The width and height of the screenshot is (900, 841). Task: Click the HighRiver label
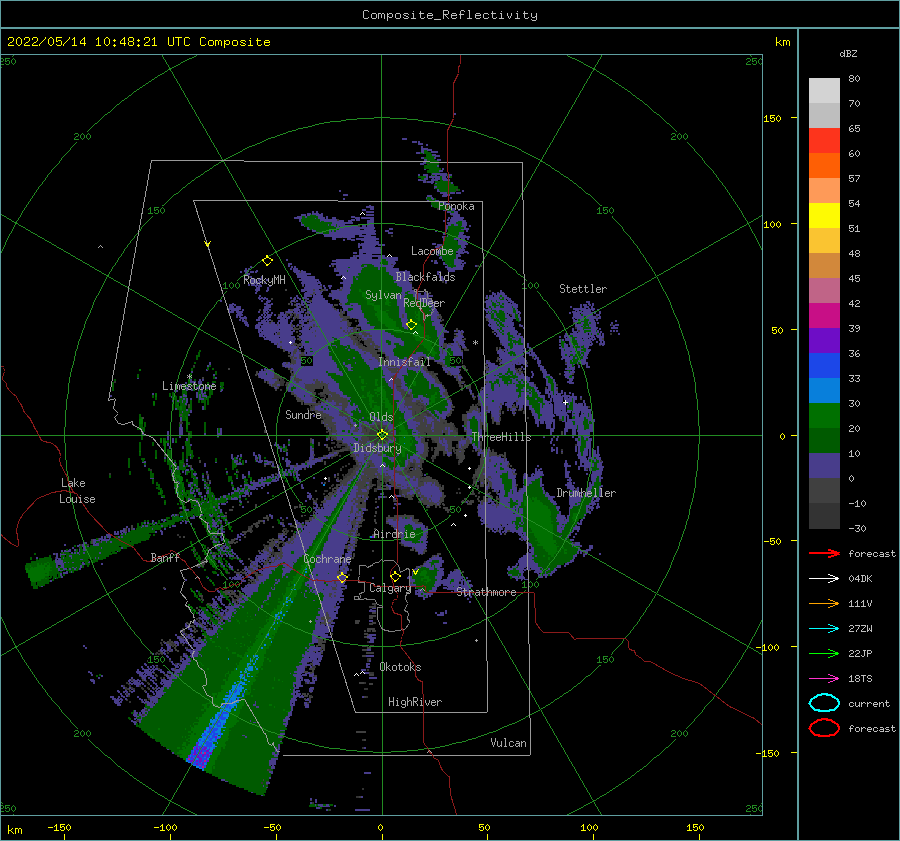[414, 702]
